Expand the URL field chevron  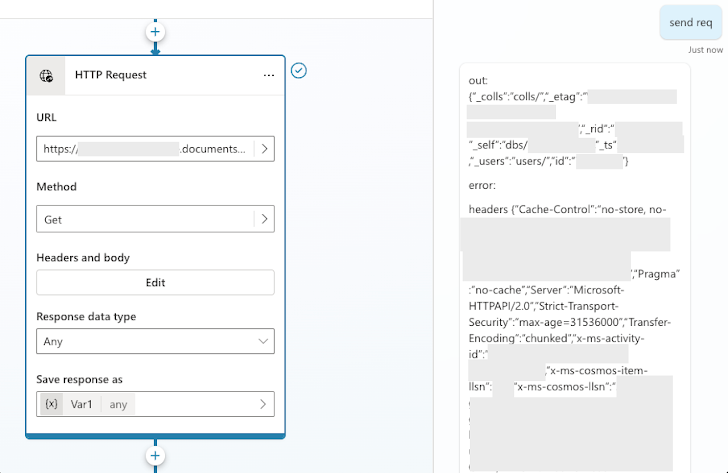tap(263, 149)
